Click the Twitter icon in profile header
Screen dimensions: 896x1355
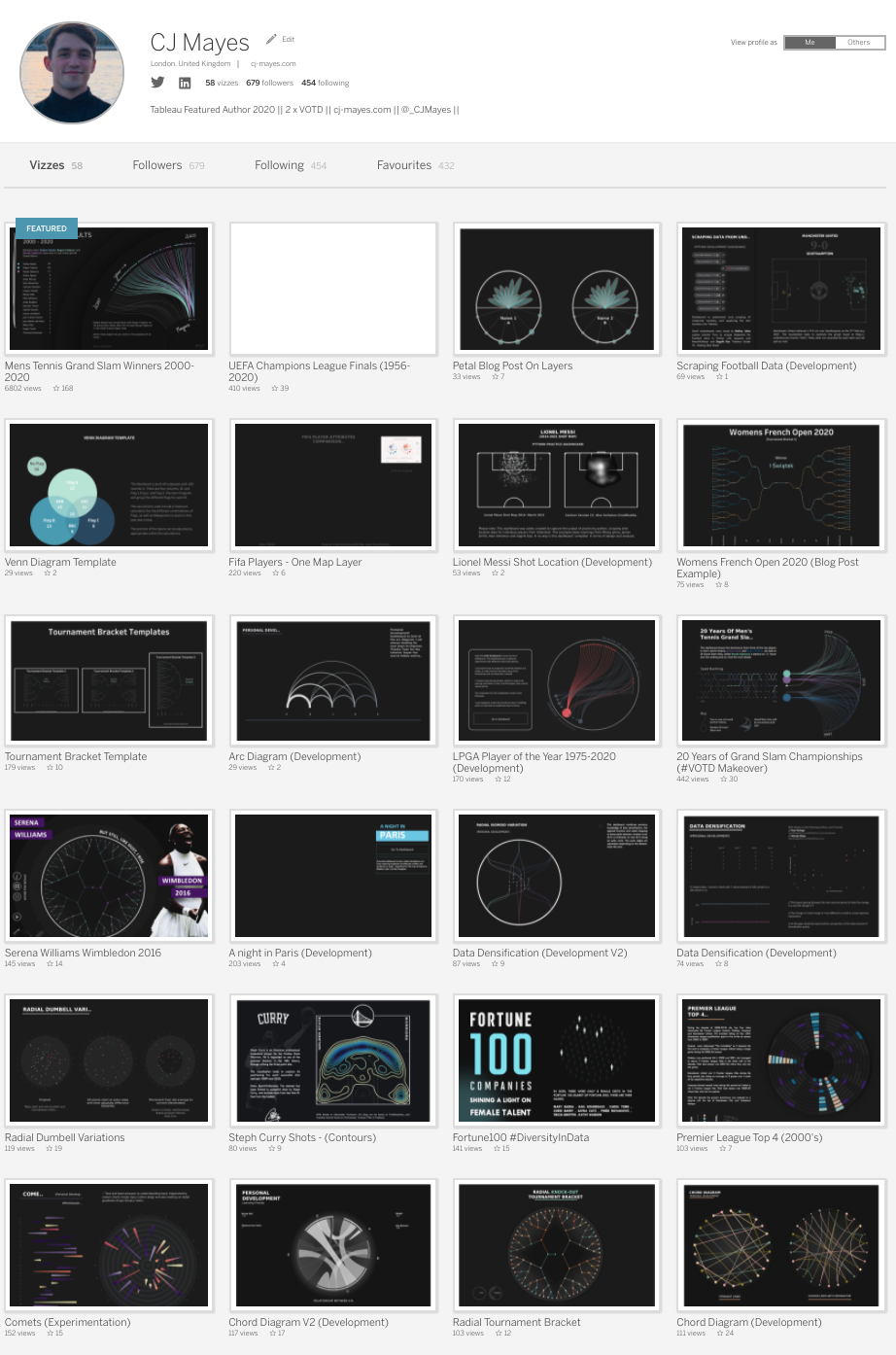[x=157, y=83]
